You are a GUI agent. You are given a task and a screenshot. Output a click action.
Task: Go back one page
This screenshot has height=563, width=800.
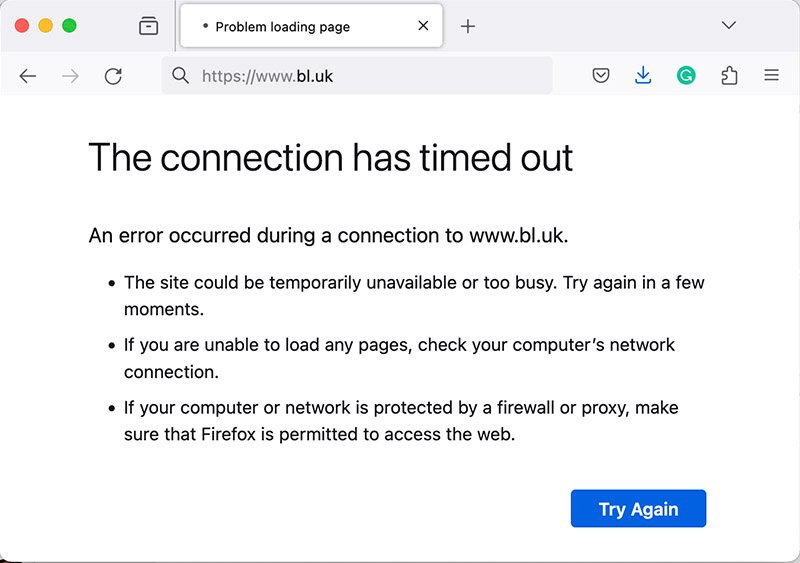[x=28, y=76]
